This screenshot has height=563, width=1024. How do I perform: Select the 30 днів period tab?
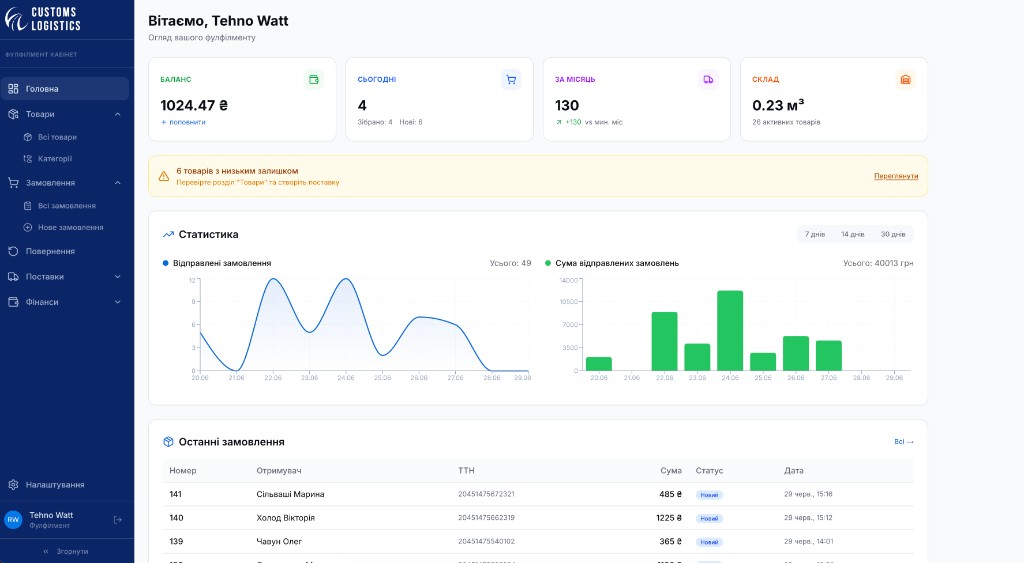click(893, 234)
